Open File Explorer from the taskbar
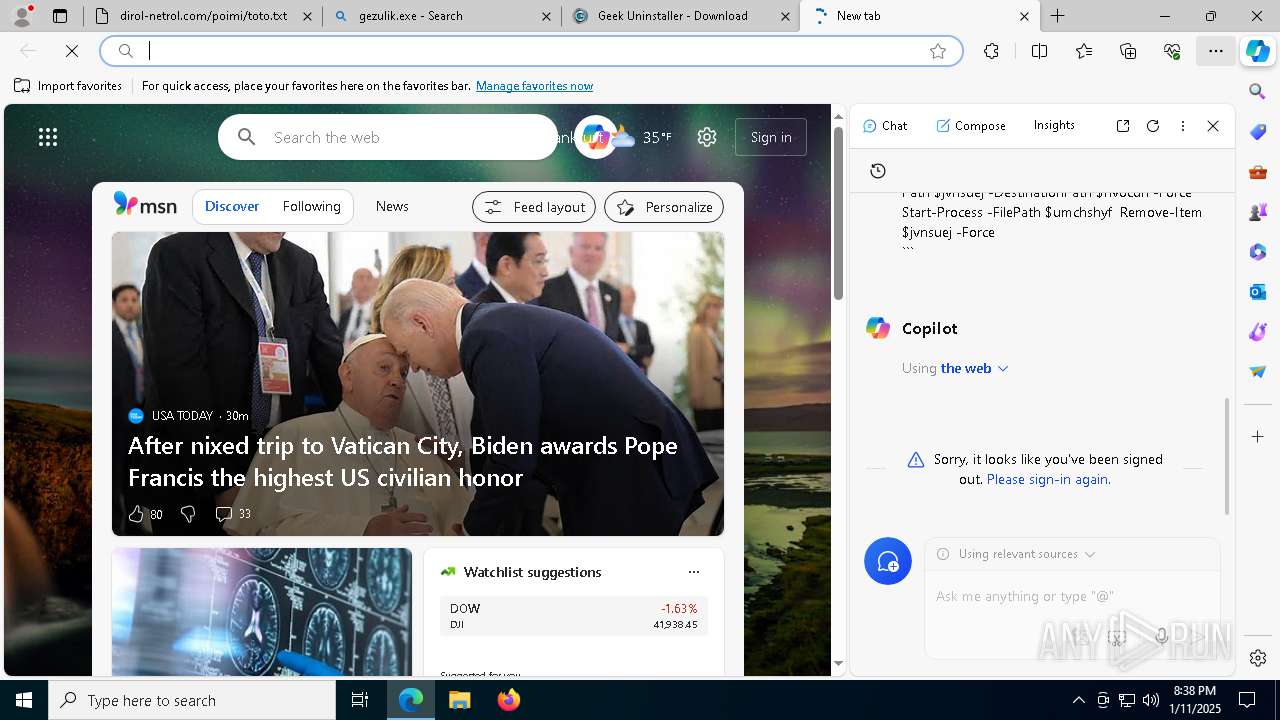 click(460, 700)
